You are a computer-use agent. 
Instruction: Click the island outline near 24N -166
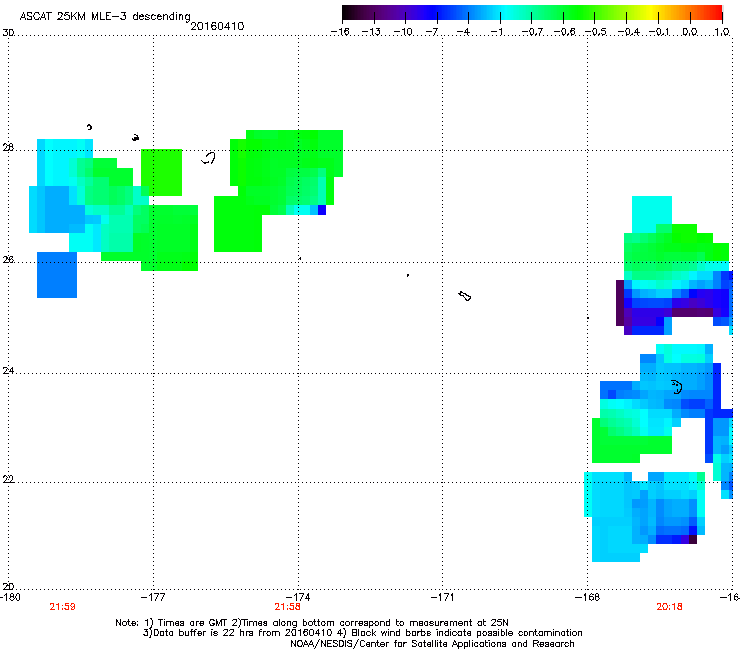(677, 387)
